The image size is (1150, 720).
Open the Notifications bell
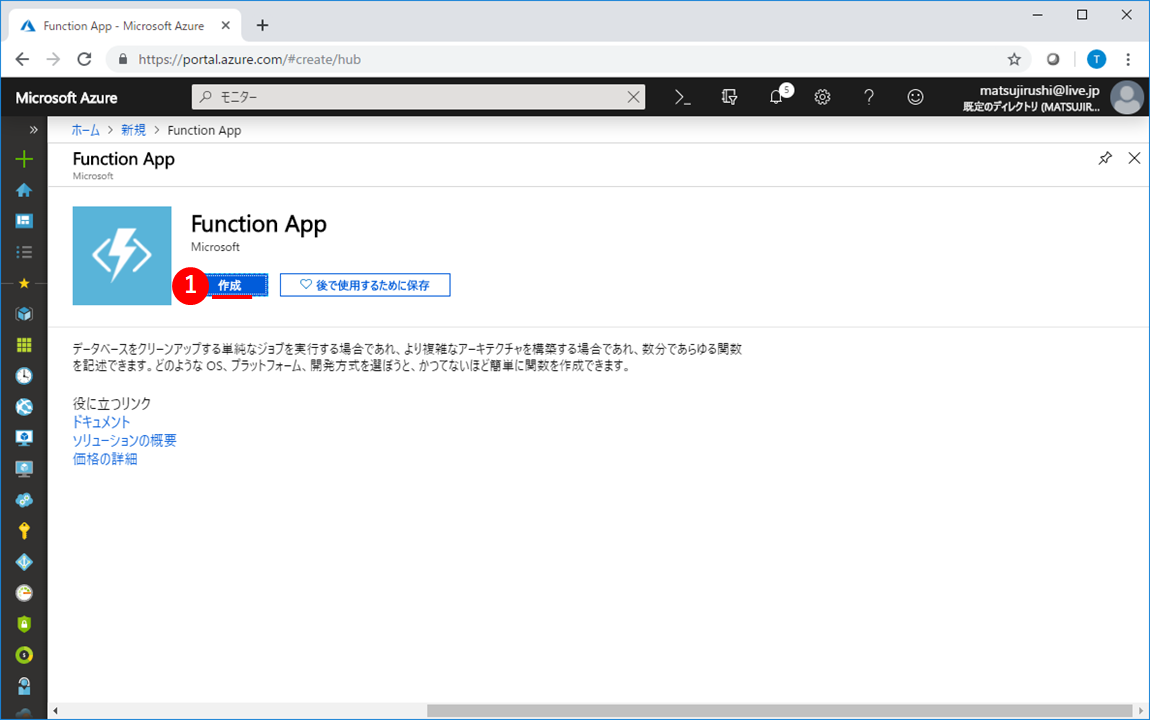(776, 97)
